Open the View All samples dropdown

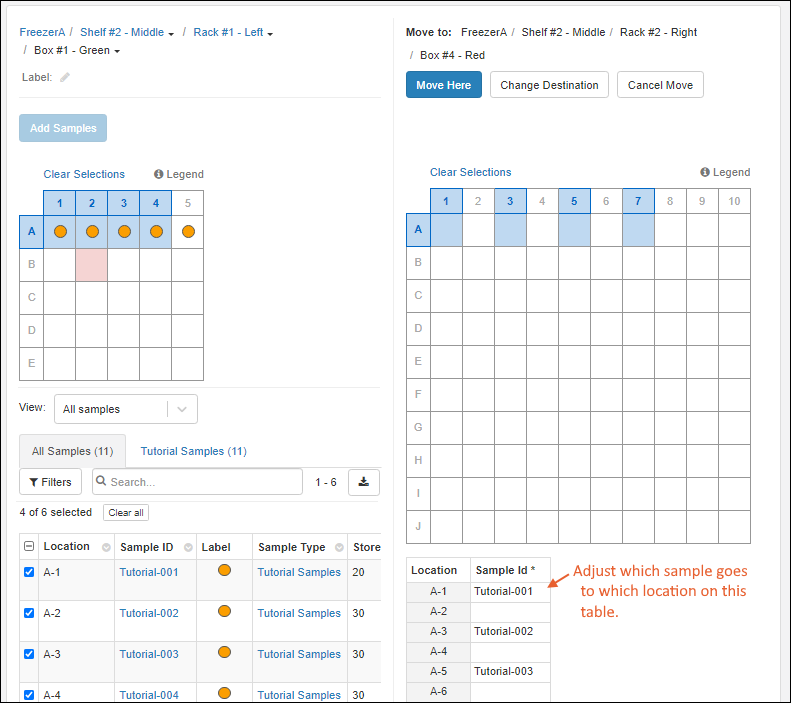click(125, 409)
